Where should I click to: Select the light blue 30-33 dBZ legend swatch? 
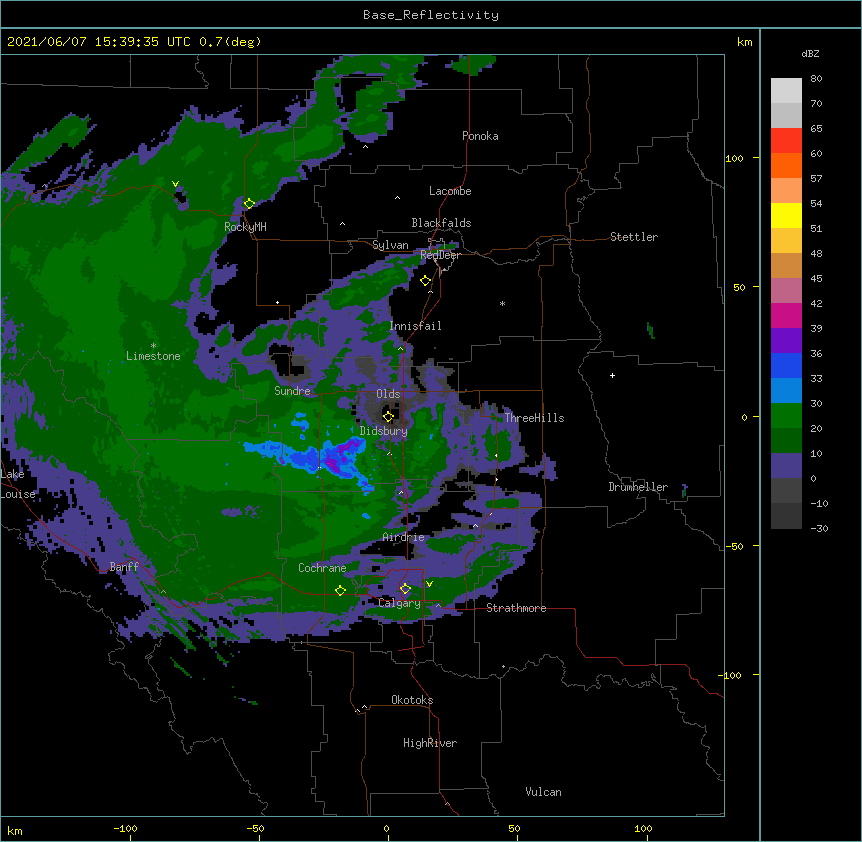point(786,391)
